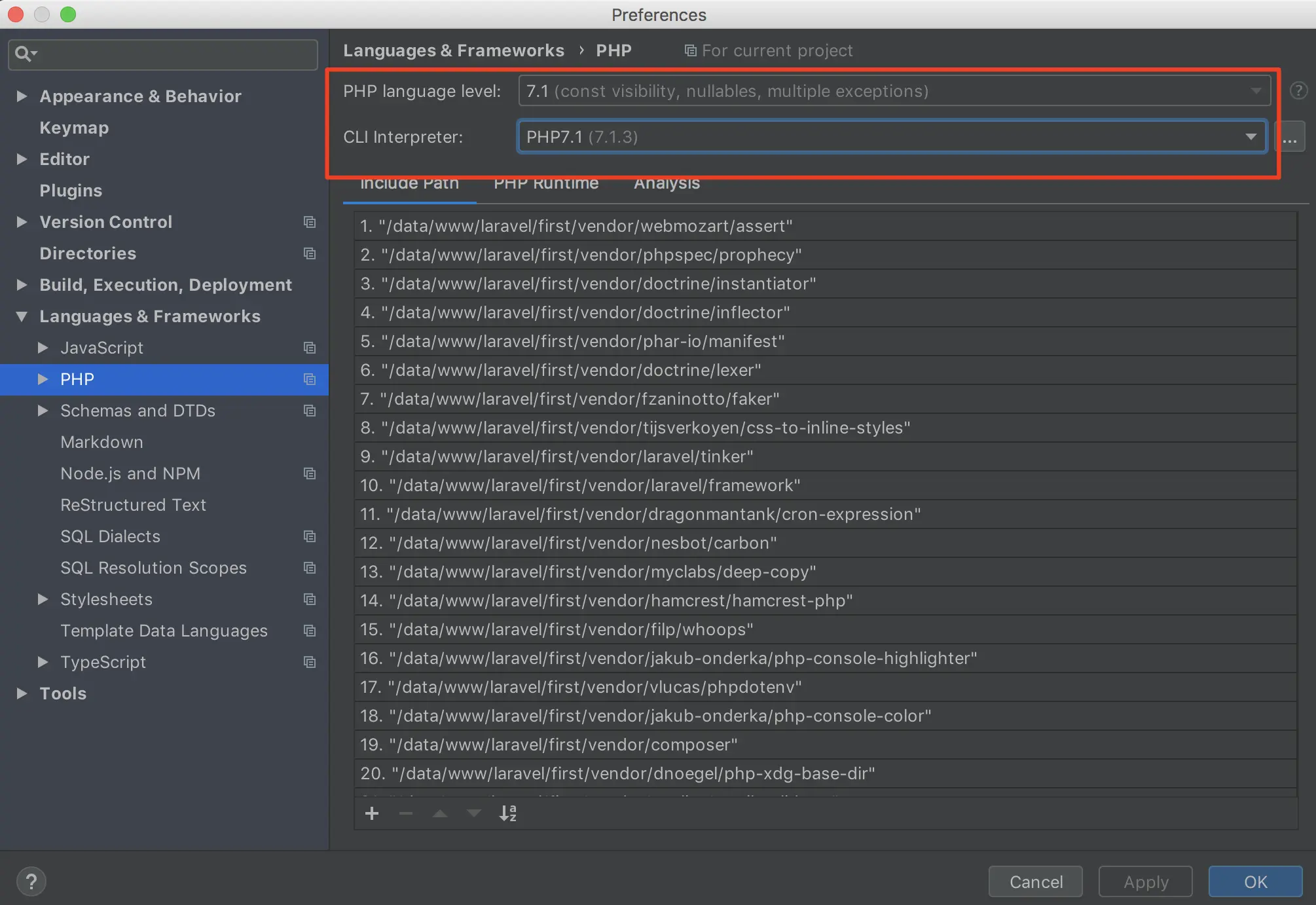Click the add include path plus icon
Viewport: 1316px width, 905px height.
point(372,813)
